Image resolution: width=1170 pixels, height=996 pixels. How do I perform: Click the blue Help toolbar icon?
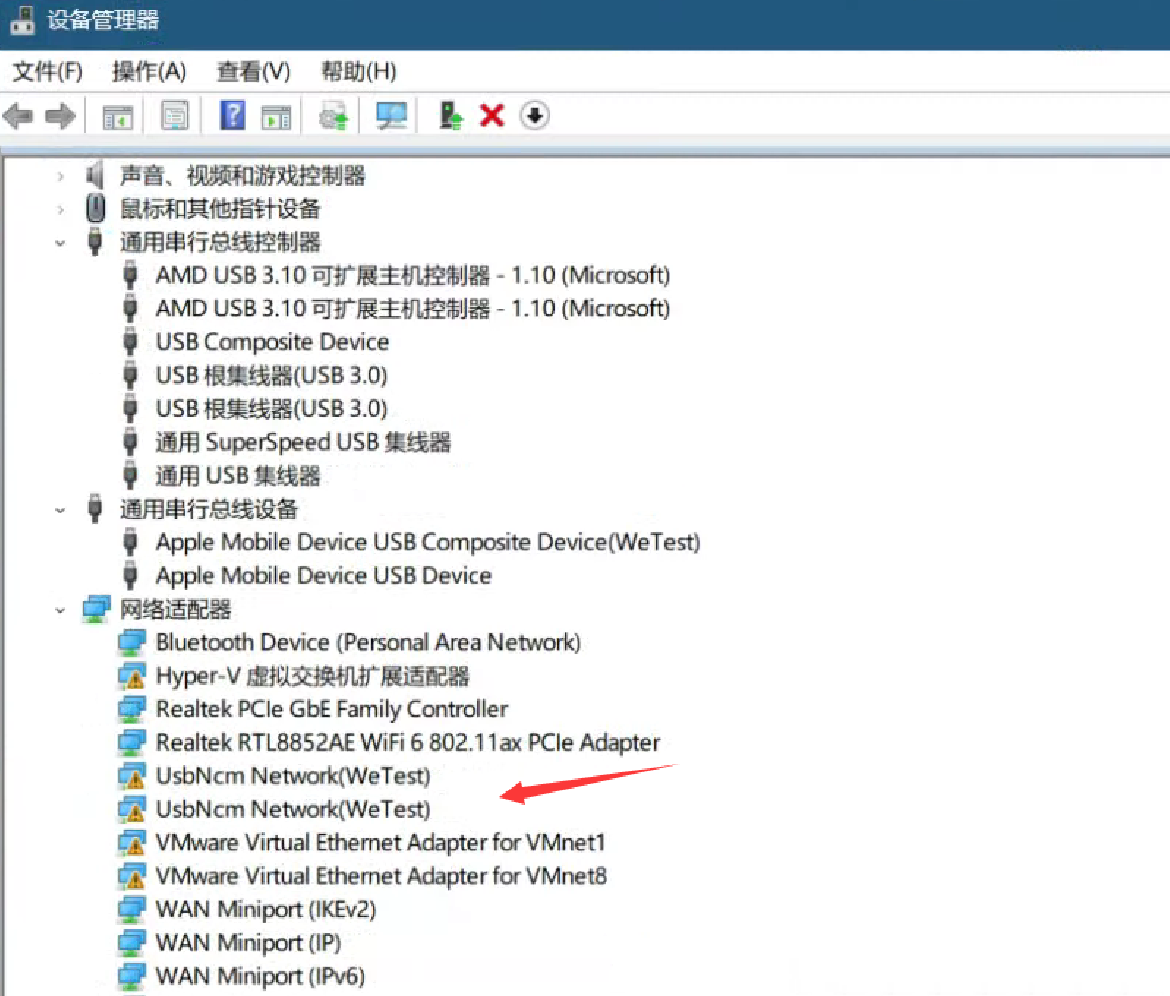(x=232, y=116)
